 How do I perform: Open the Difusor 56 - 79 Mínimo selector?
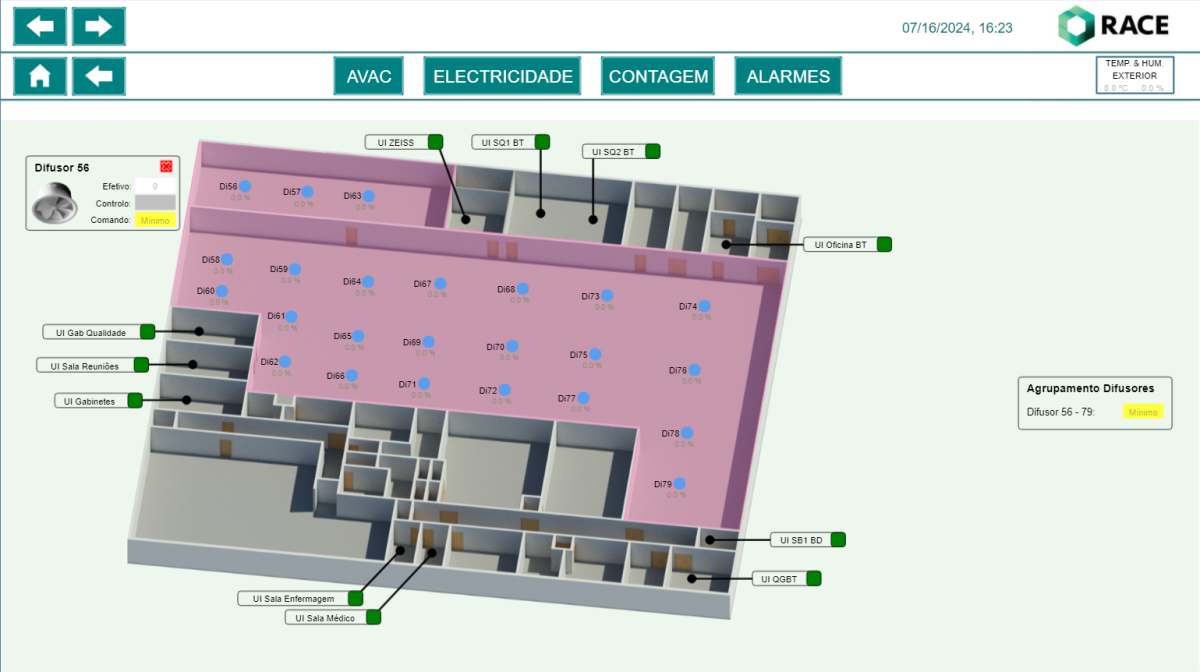pos(1143,412)
